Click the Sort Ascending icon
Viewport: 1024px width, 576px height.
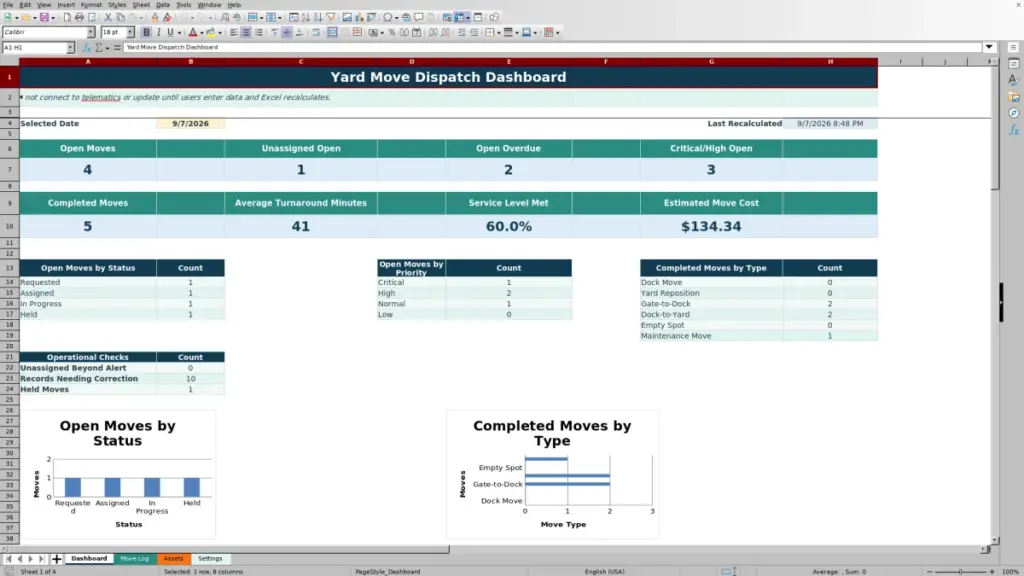point(306,17)
